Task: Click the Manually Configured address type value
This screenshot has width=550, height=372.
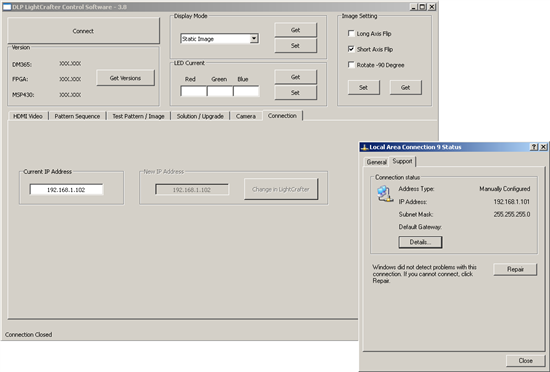Action: (x=504, y=189)
